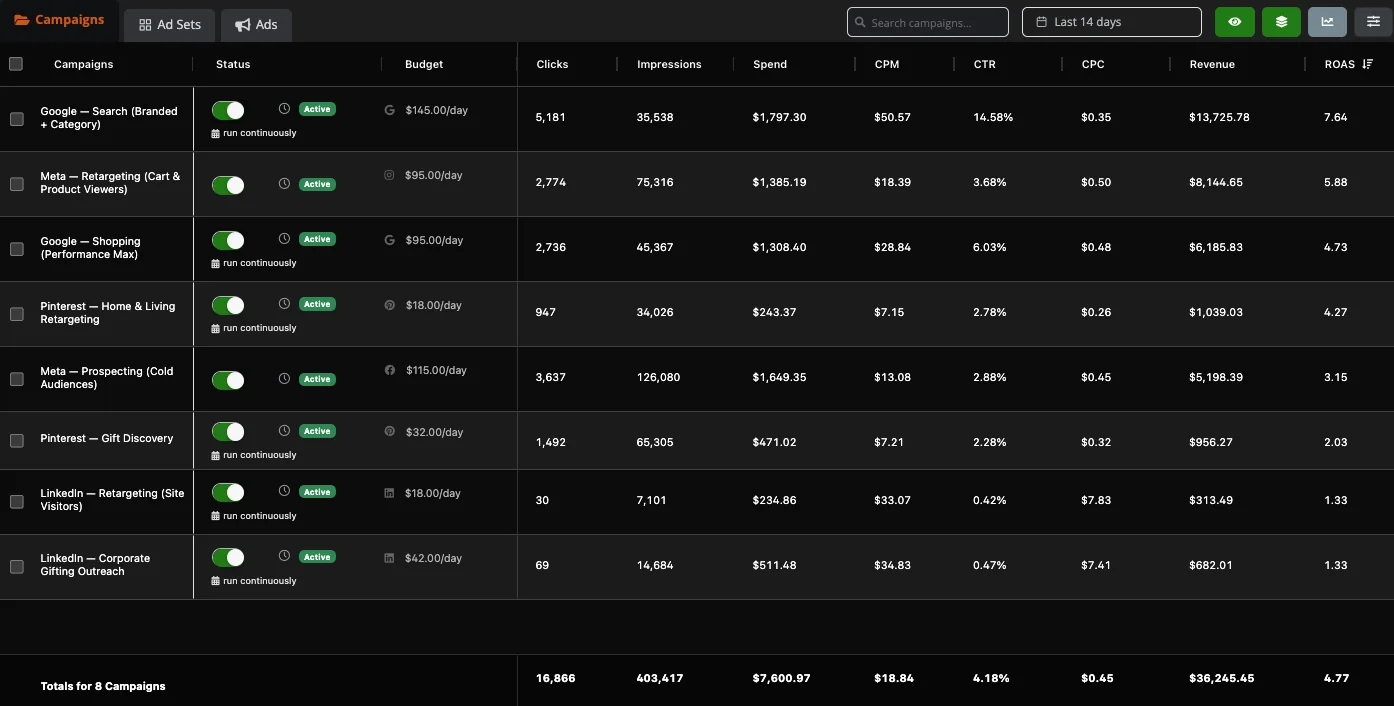The height and width of the screenshot is (706, 1394).
Task: Open the Last 14 days date range dropdown
Action: (1112, 22)
